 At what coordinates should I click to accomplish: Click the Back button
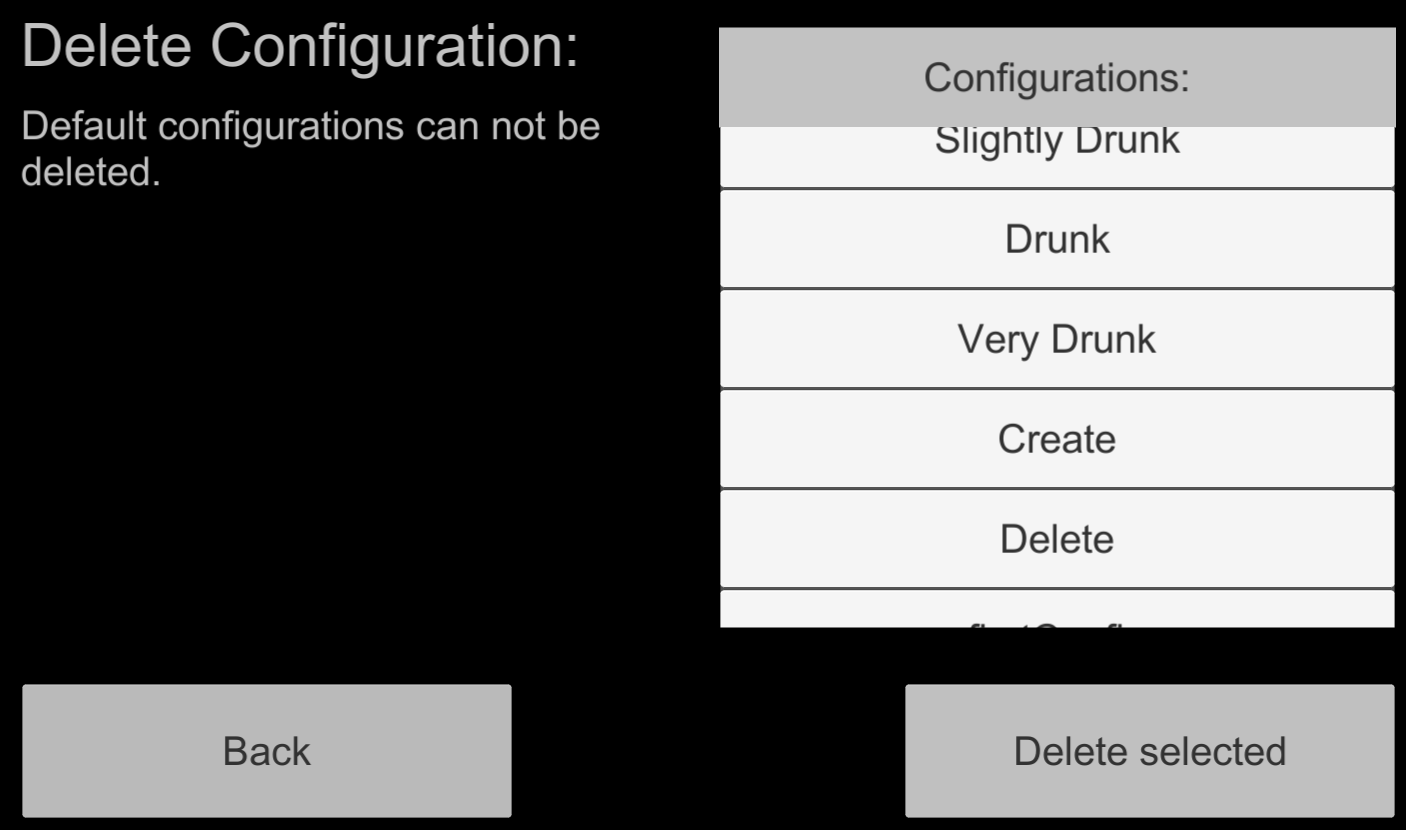pos(267,751)
